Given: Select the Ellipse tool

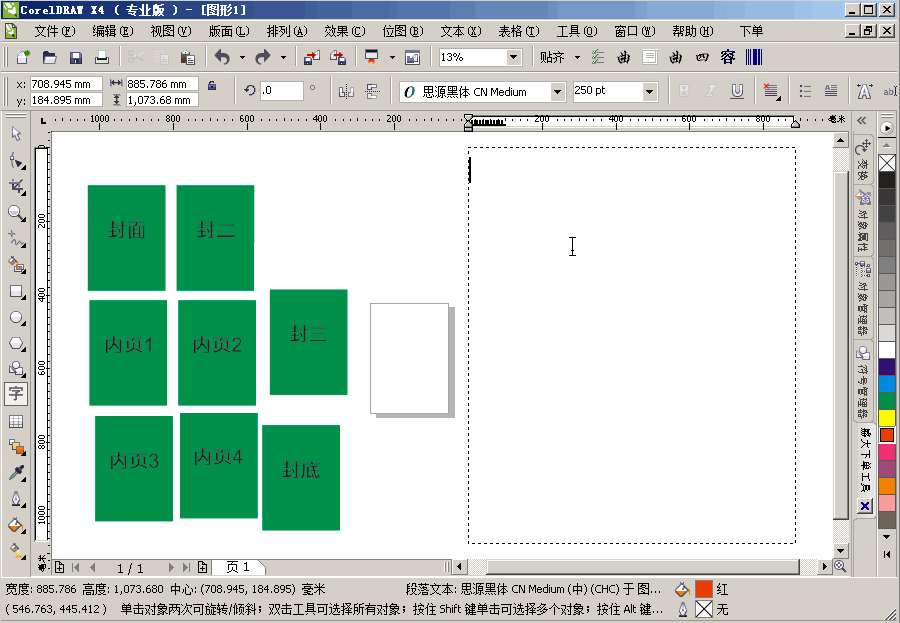Looking at the screenshot, I should [x=16, y=318].
